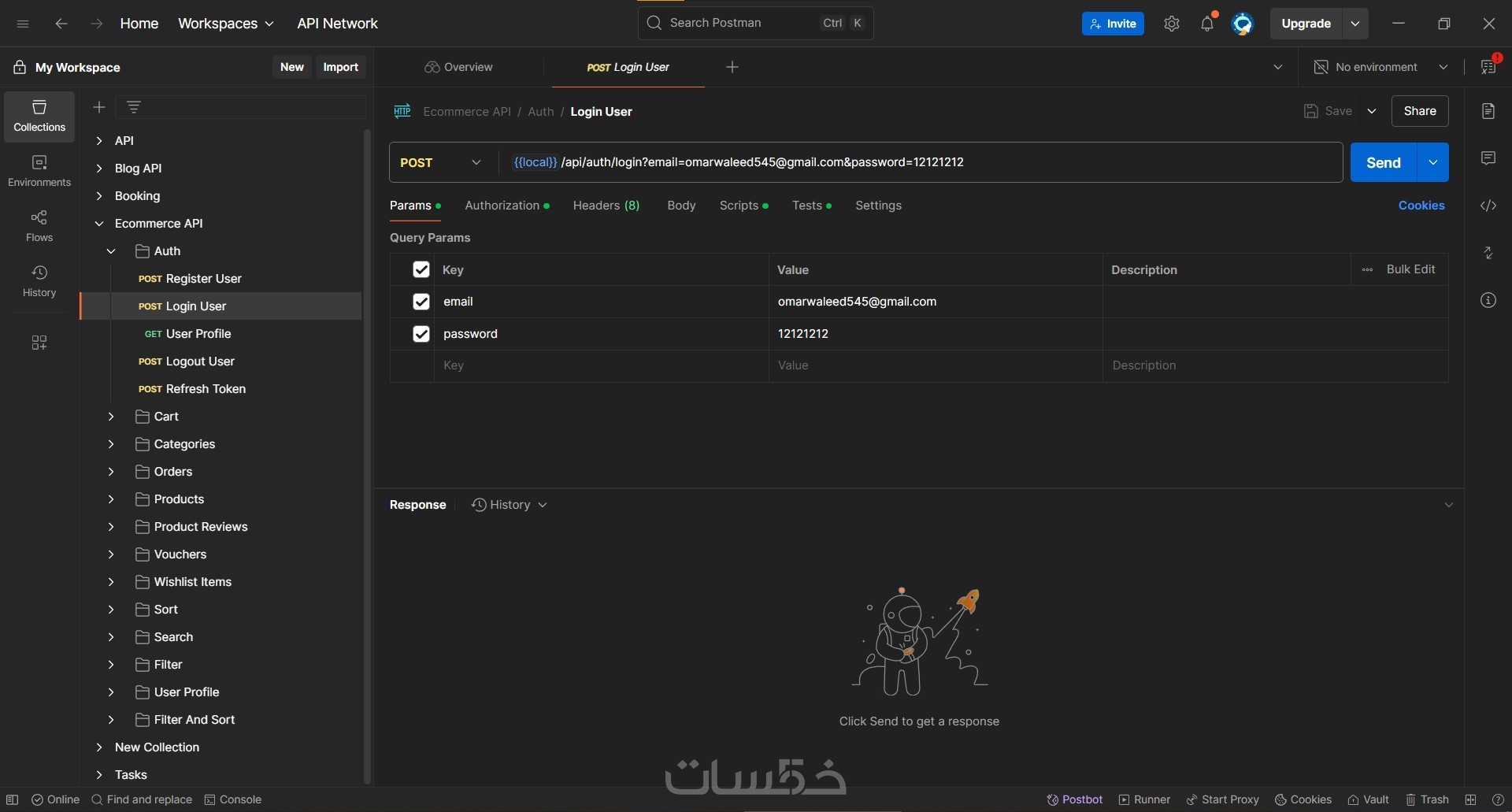Send the login request
Image resolution: width=1512 pixels, height=812 pixels.
(1384, 162)
